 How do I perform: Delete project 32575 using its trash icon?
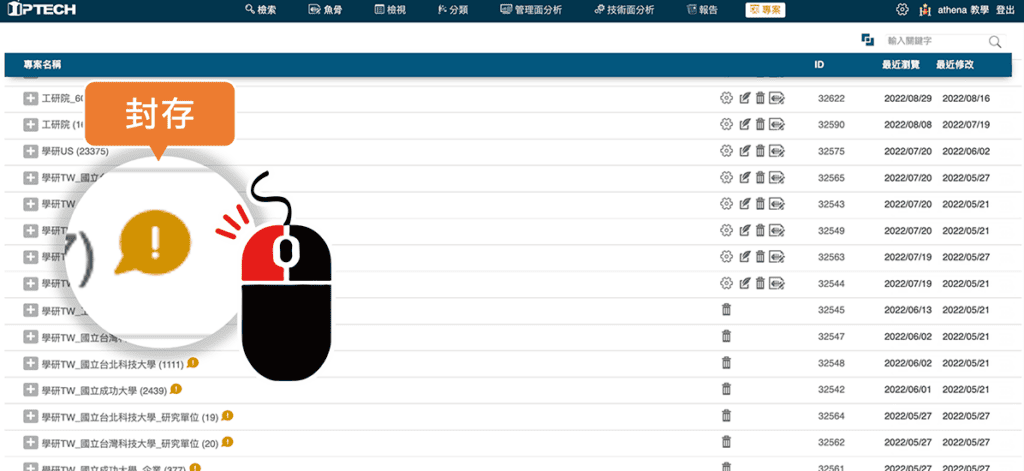click(x=759, y=151)
